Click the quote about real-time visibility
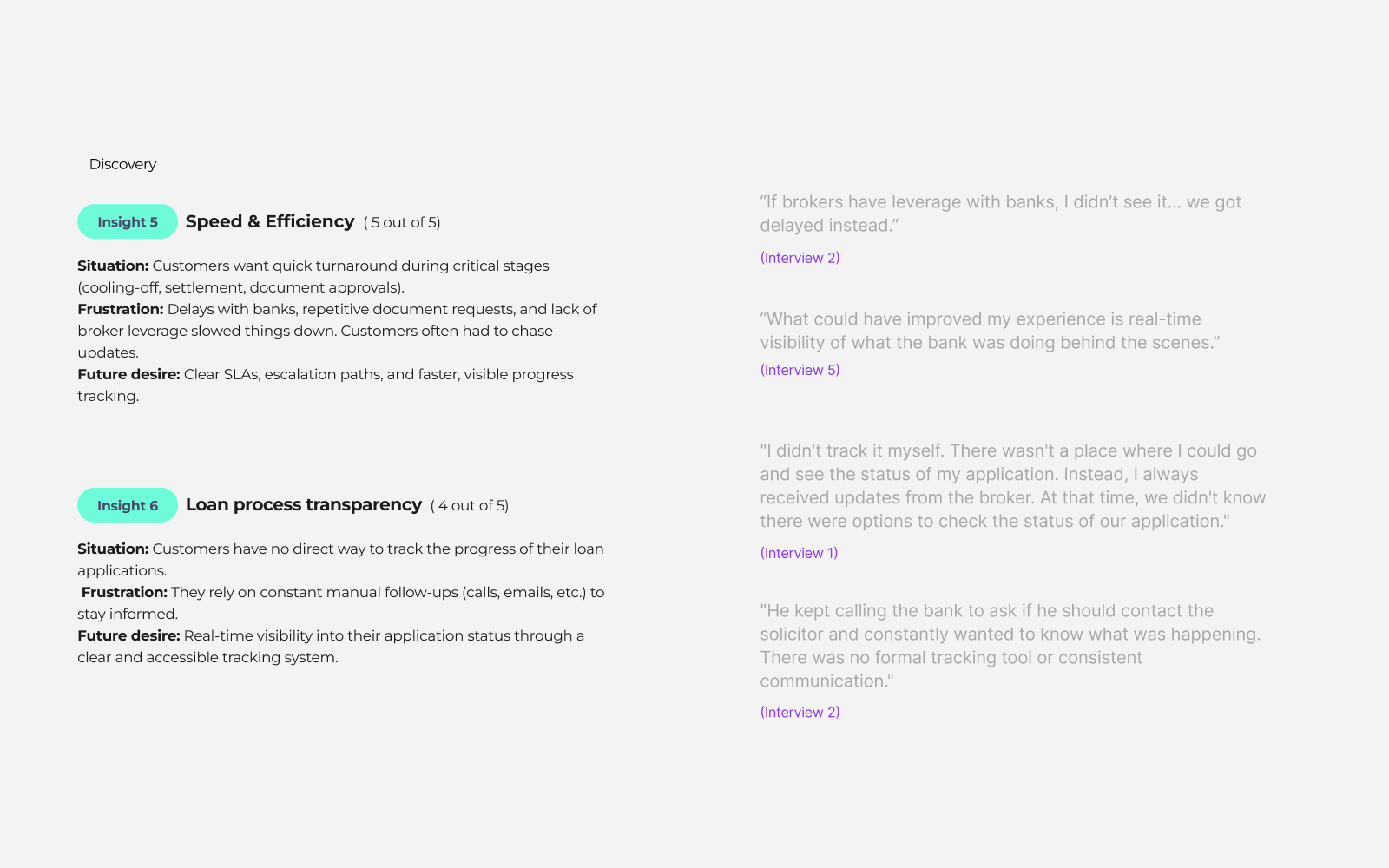Image resolution: width=1389 pixels, height=868 pixels. (x=990, y=331)
